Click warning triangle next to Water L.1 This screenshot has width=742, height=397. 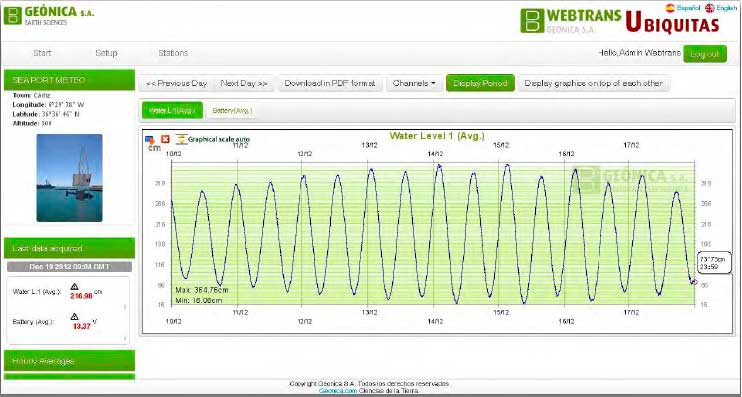tap(74, 287)
